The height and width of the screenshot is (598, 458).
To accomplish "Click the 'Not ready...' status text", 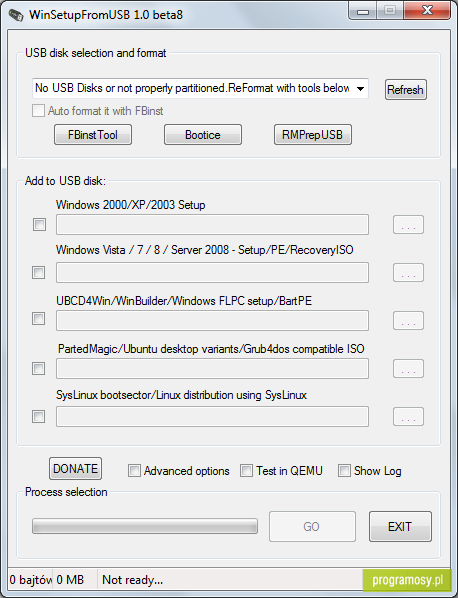I will pos(133,580).
